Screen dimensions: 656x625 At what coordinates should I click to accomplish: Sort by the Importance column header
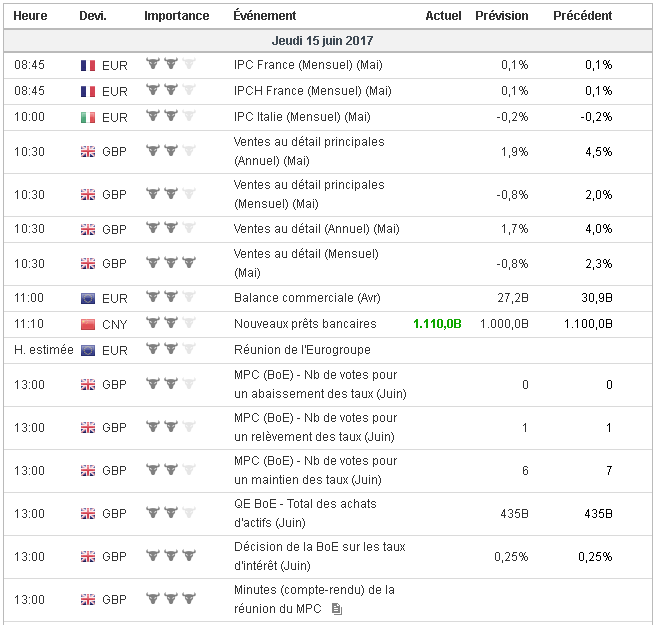click(177, 16)
